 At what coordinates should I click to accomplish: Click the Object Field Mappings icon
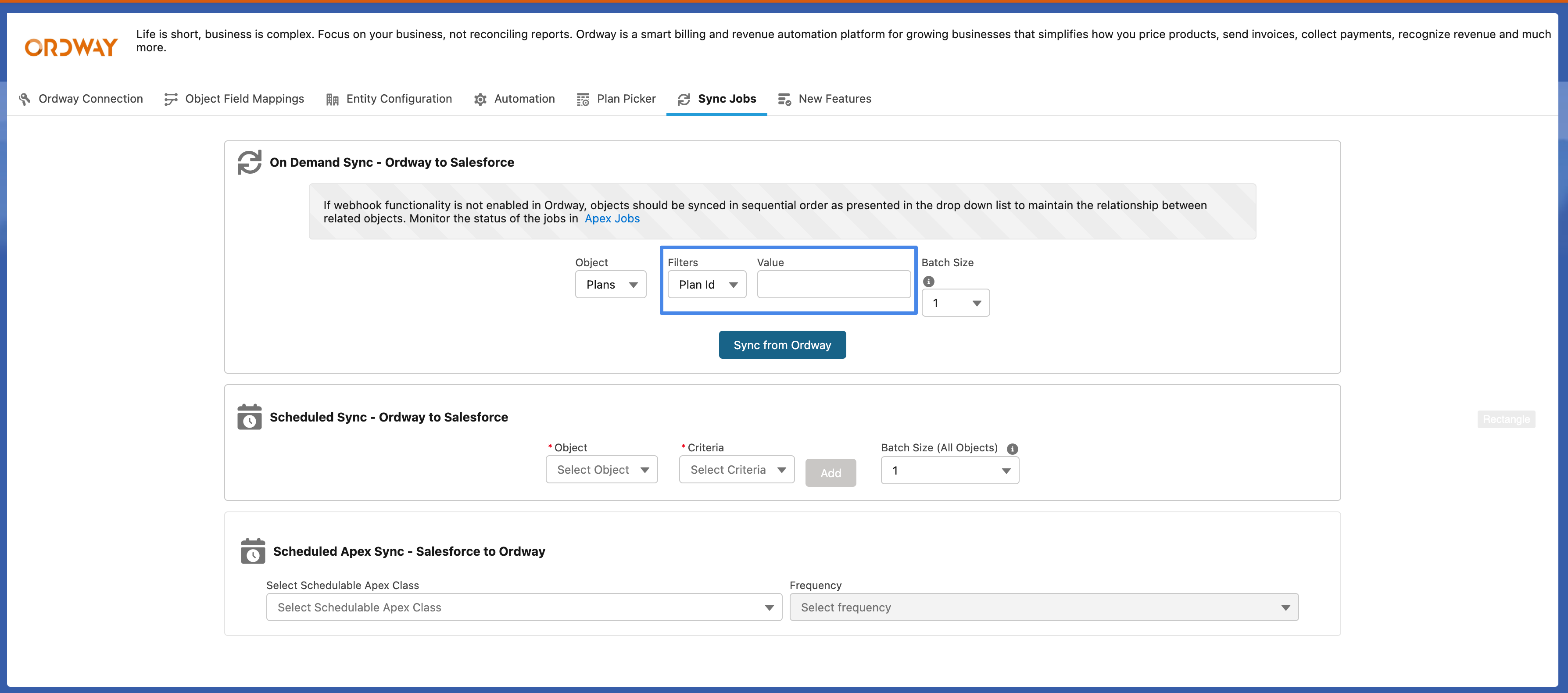pyautogui.click(x=171, y=99)
